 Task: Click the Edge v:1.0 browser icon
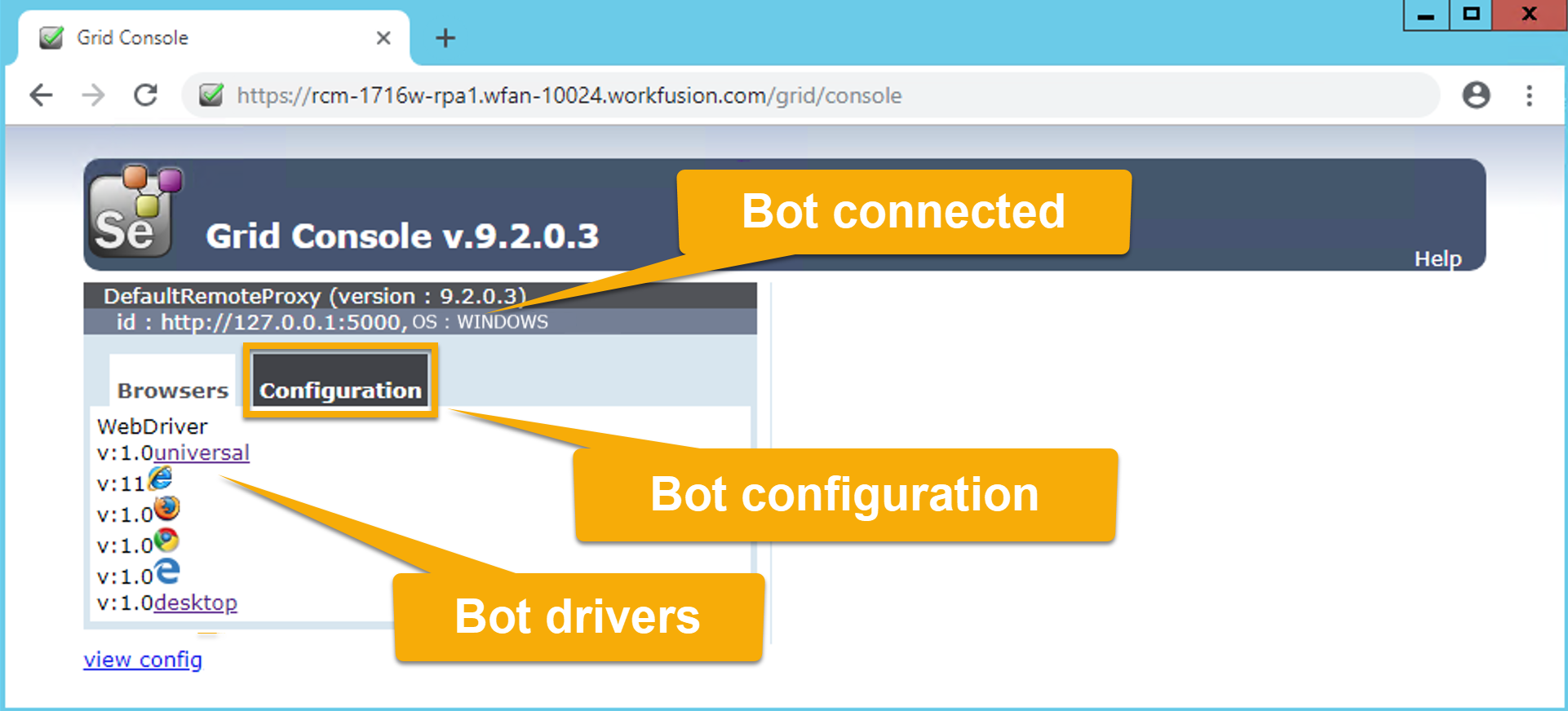click(167, 571)
